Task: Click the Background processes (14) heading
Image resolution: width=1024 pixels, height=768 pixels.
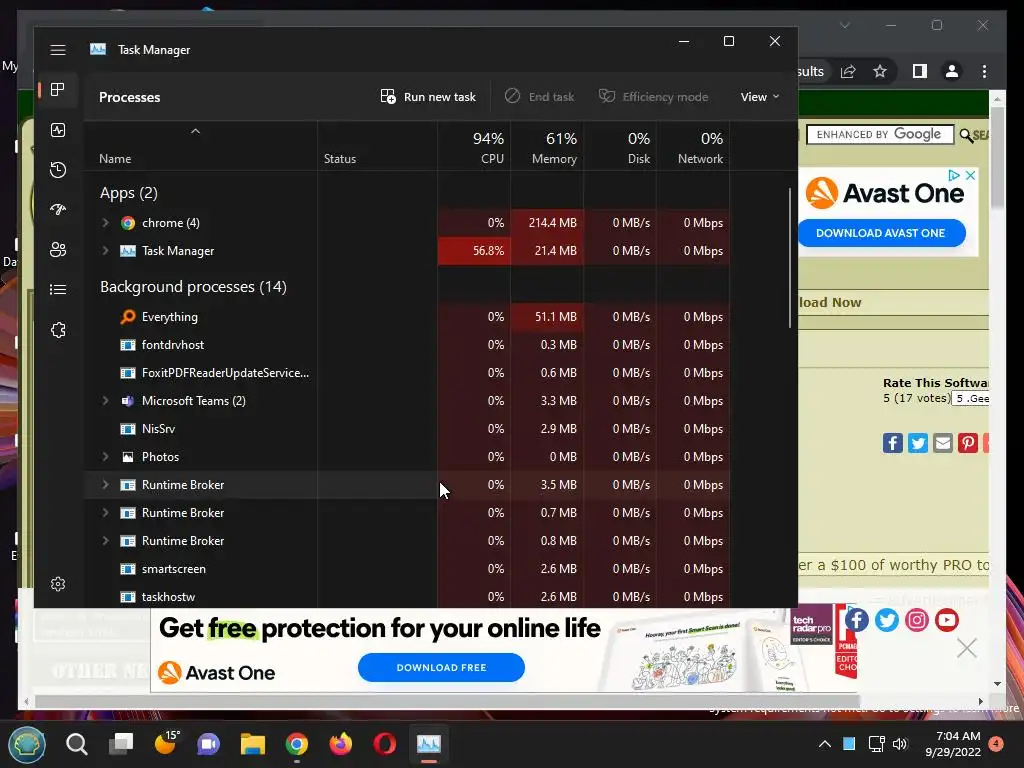Action: (193, 287)
